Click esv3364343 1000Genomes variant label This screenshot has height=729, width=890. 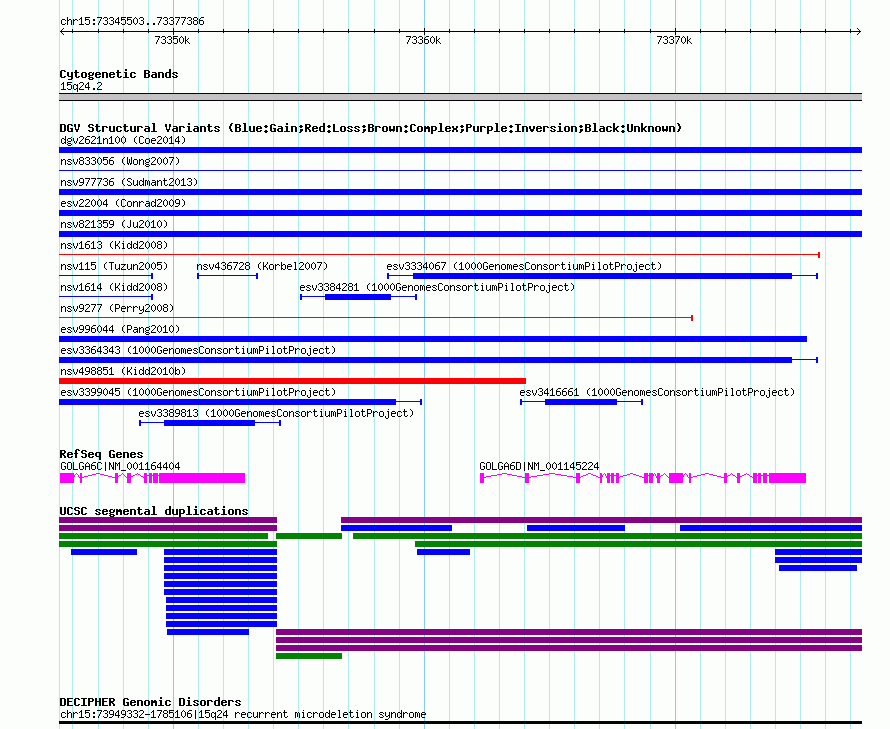tap(198, 350)
